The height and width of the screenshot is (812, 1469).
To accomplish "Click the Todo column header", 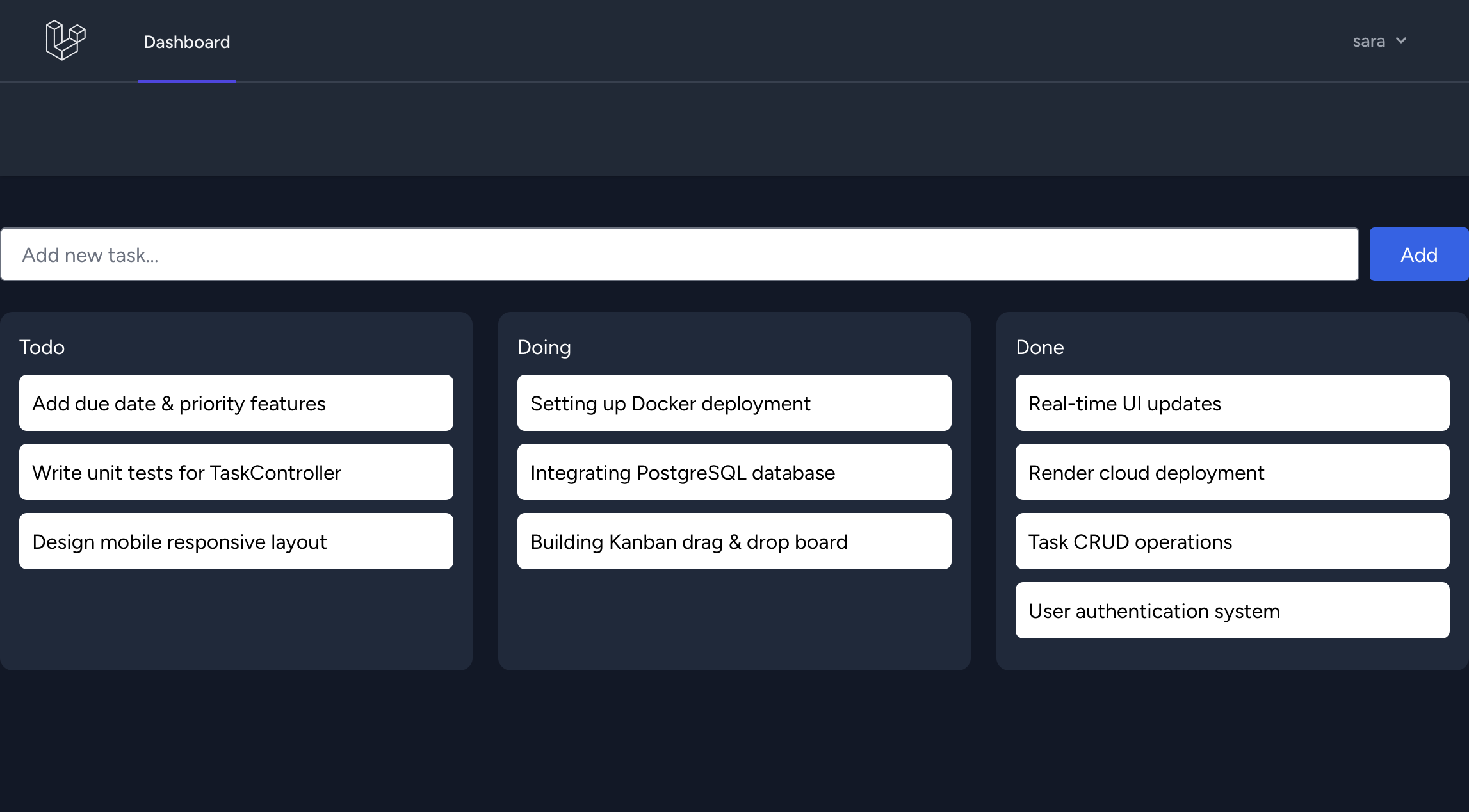I will pyautogui.click(x=42, y=346).
